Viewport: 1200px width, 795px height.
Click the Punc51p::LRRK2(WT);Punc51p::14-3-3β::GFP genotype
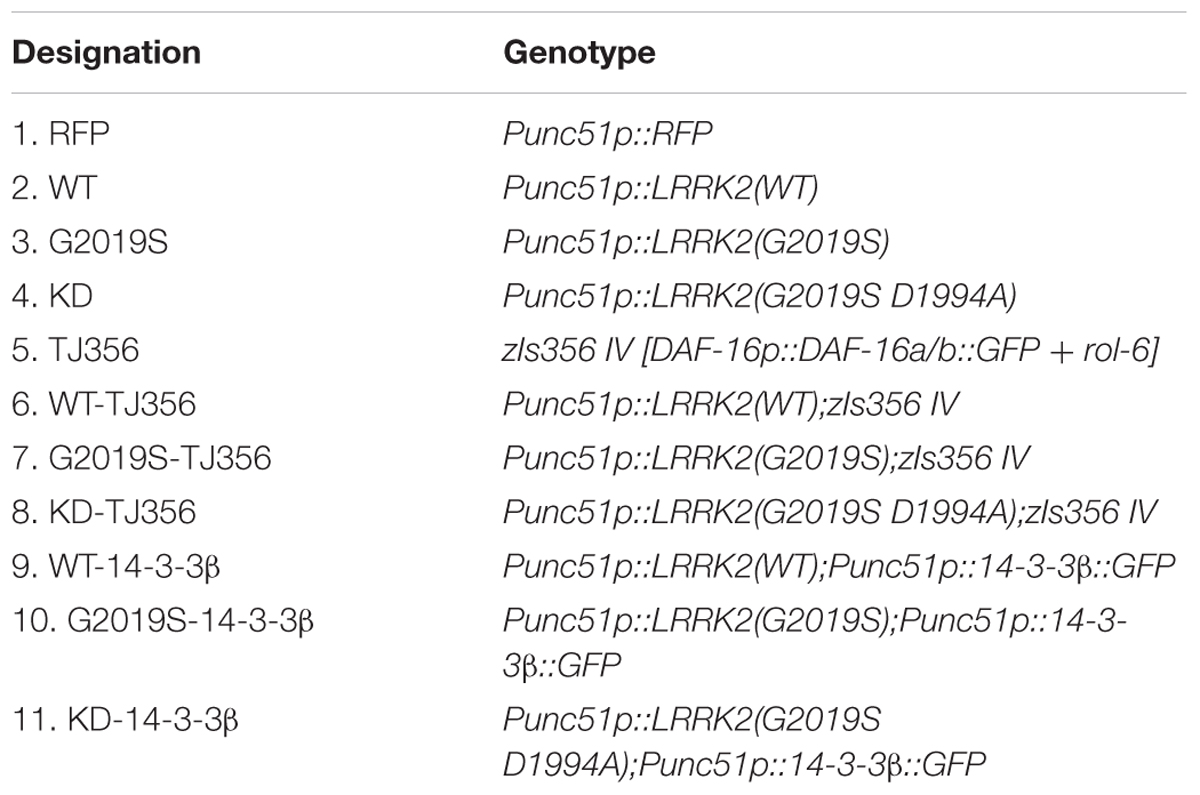[839, 568]
